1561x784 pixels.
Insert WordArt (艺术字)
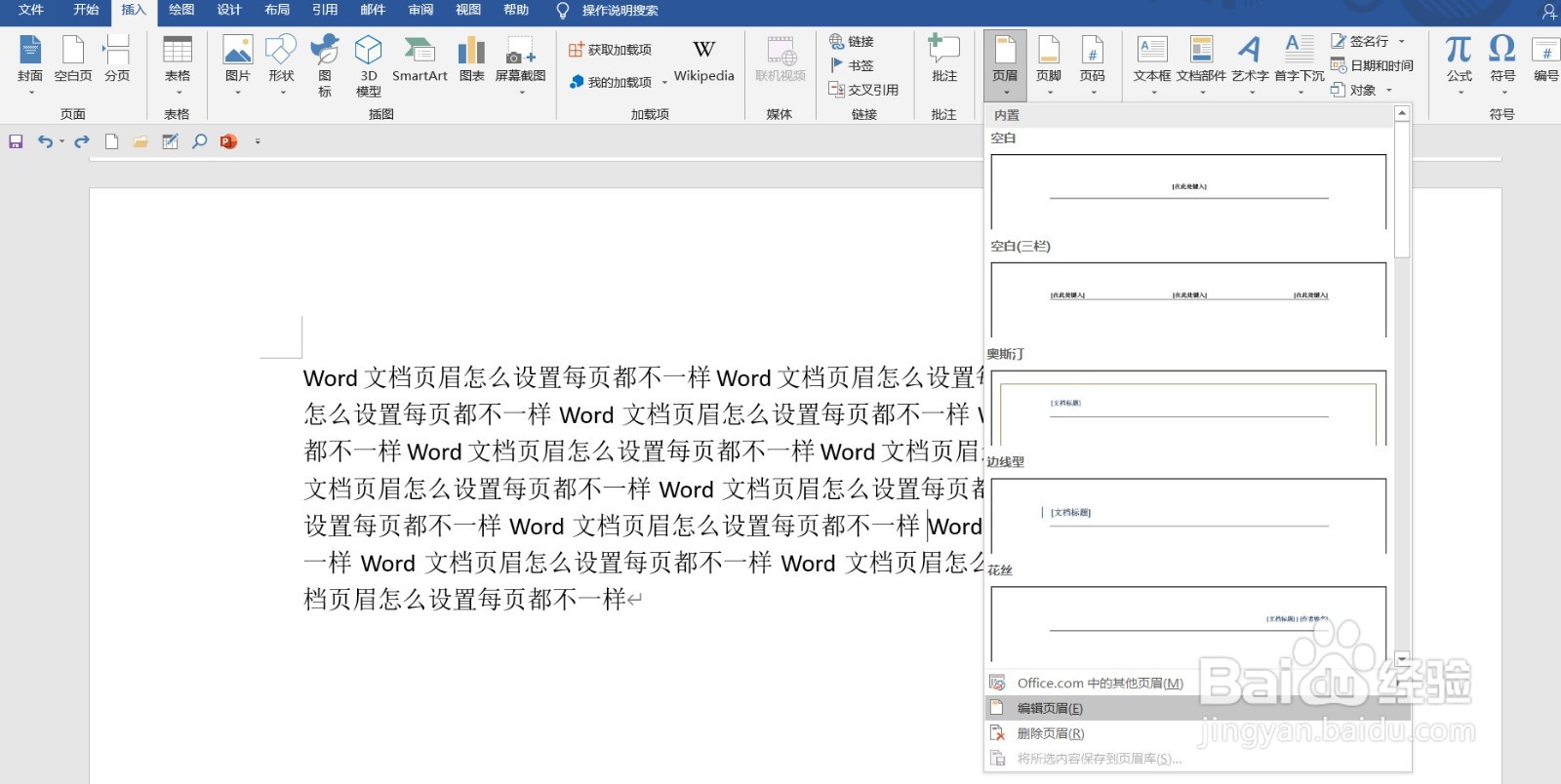click(x=1250, y=63)
